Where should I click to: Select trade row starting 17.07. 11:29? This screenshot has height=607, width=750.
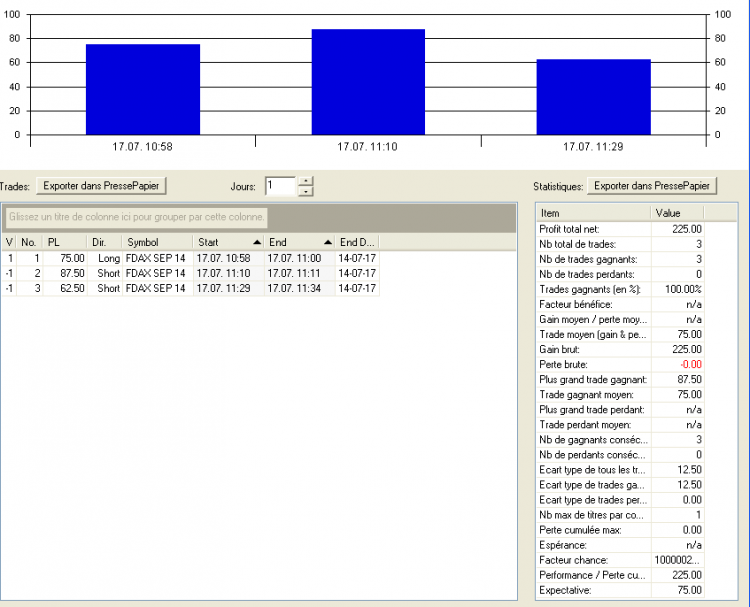pyautogui.click(x=190, y=288)
